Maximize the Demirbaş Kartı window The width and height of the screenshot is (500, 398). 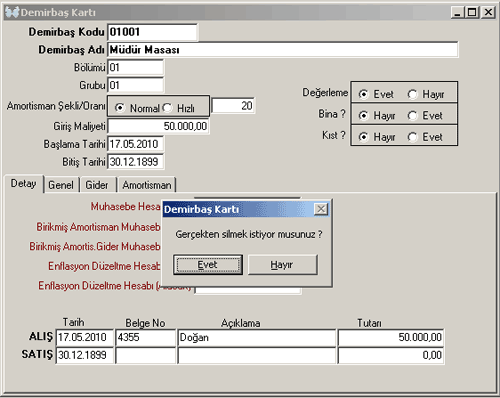(x=472, y=12)
